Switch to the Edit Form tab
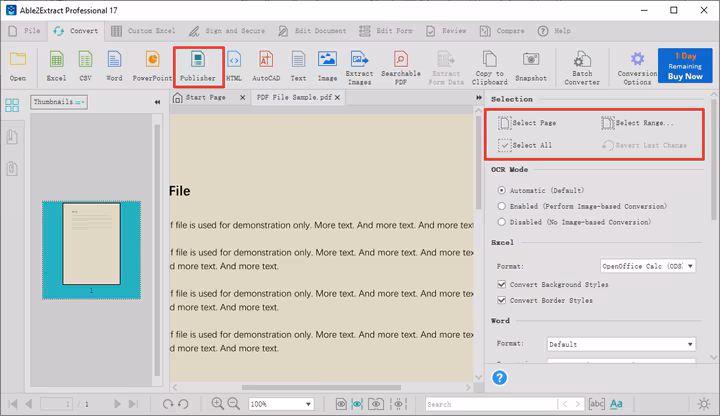This screenshot has height=416, width=720. click(386, 31)
